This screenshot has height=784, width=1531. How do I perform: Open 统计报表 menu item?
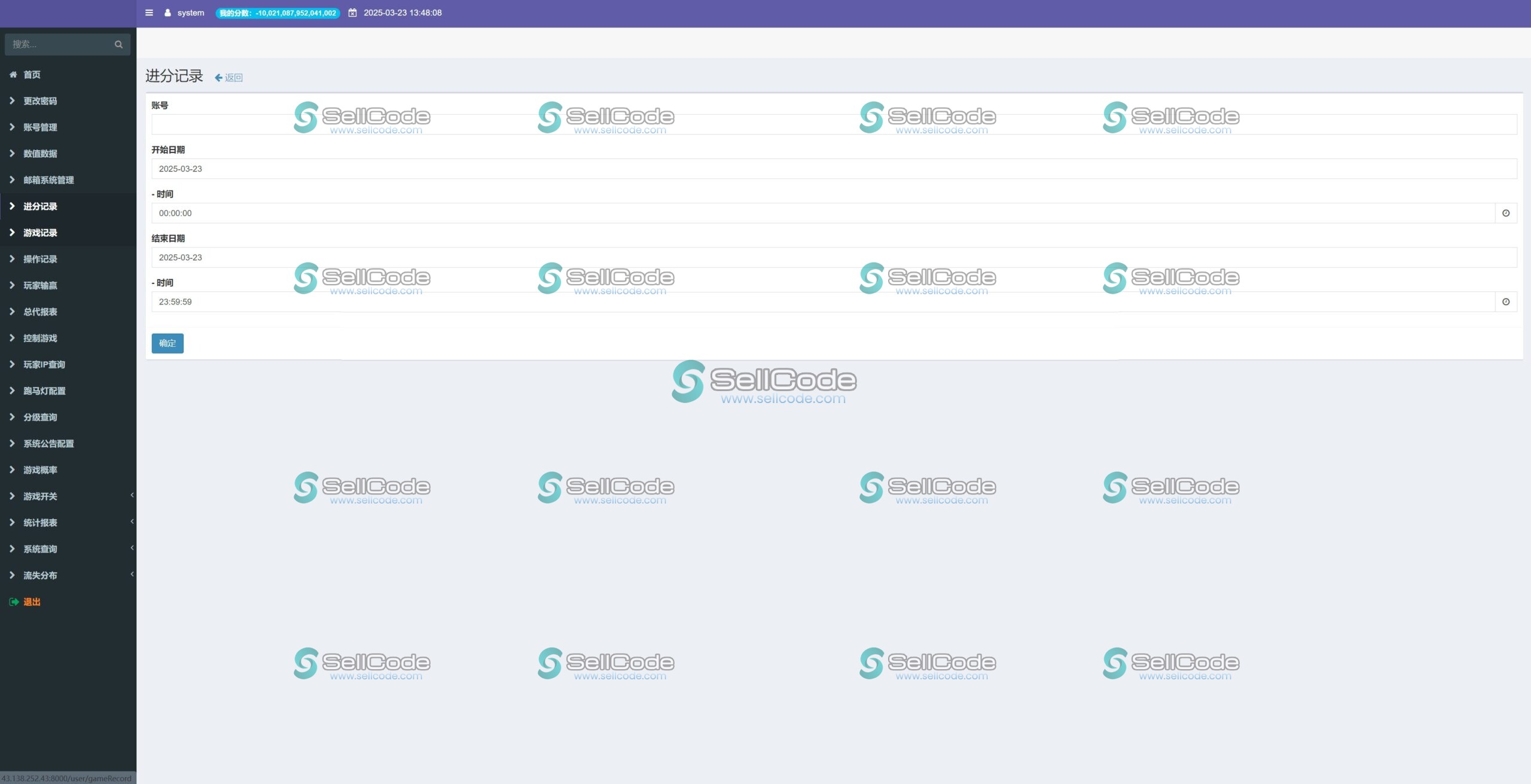[68, 522]
